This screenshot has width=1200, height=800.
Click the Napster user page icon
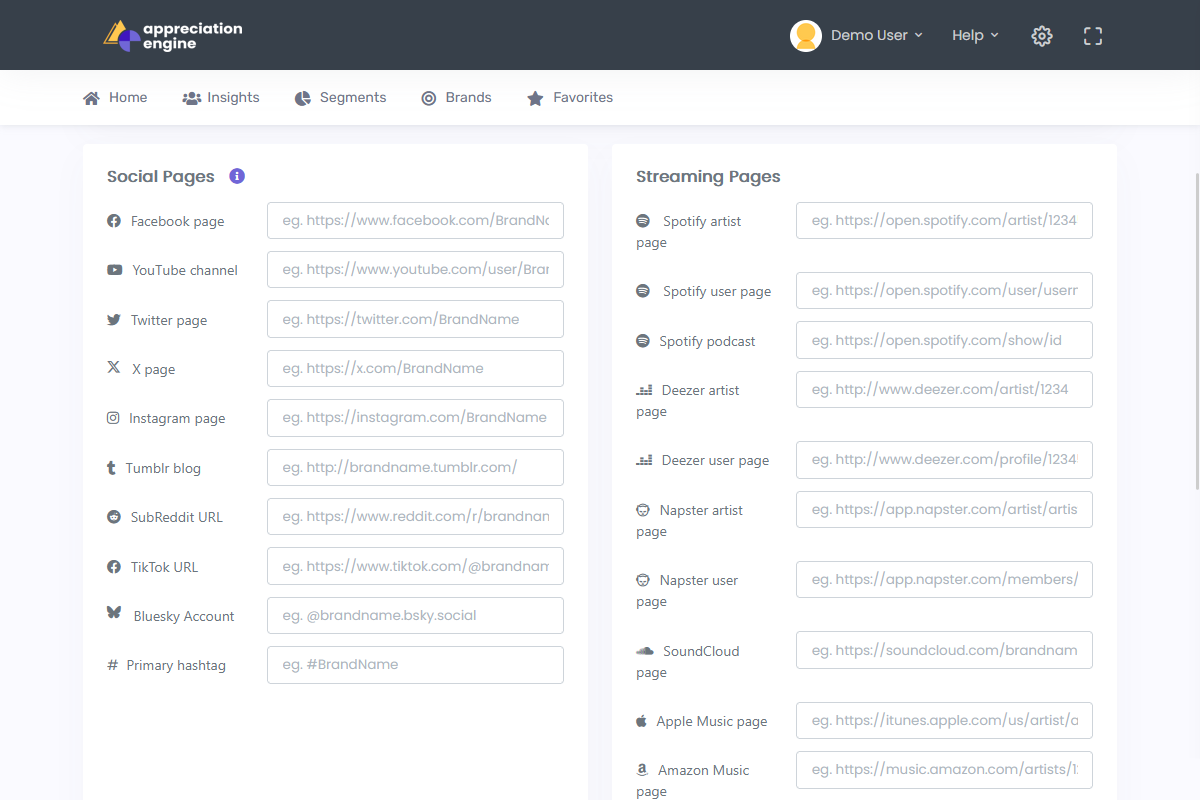point(643,580)
